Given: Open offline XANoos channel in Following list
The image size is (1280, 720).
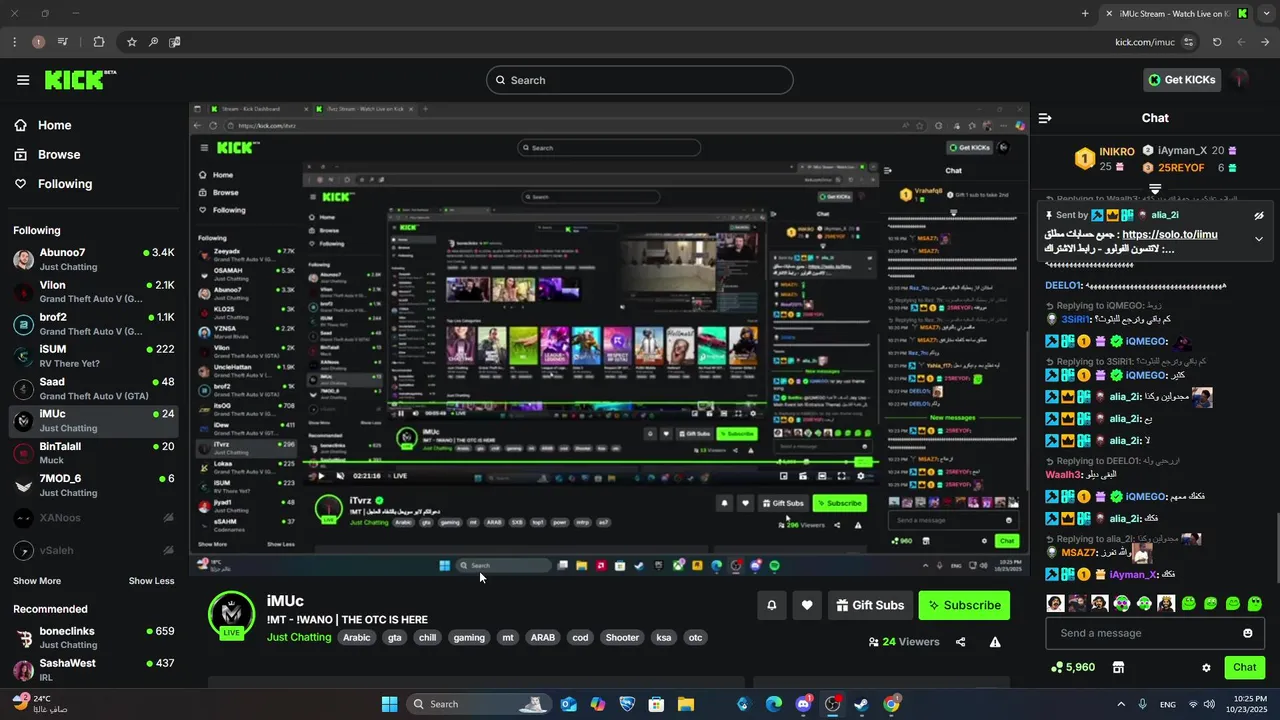Looking at the screenshot, I should (x=94, y=518).
